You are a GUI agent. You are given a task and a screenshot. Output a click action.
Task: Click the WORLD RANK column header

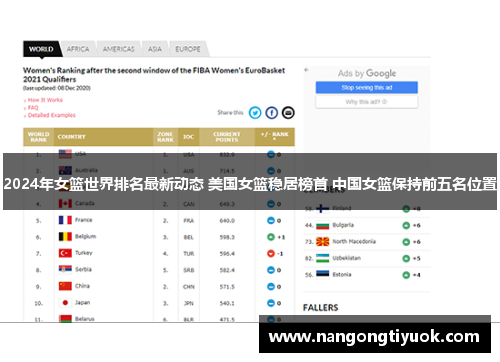click(x=39, y=137)
